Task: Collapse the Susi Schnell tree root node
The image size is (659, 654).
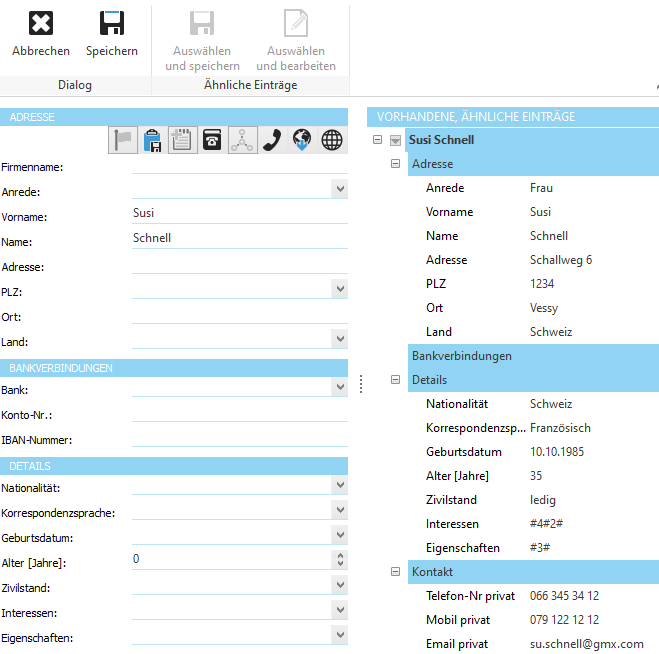Action: point(377,140)
